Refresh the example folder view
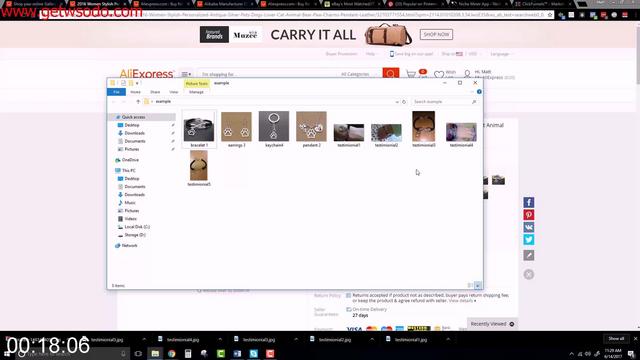640x360 pixels. 404,102
